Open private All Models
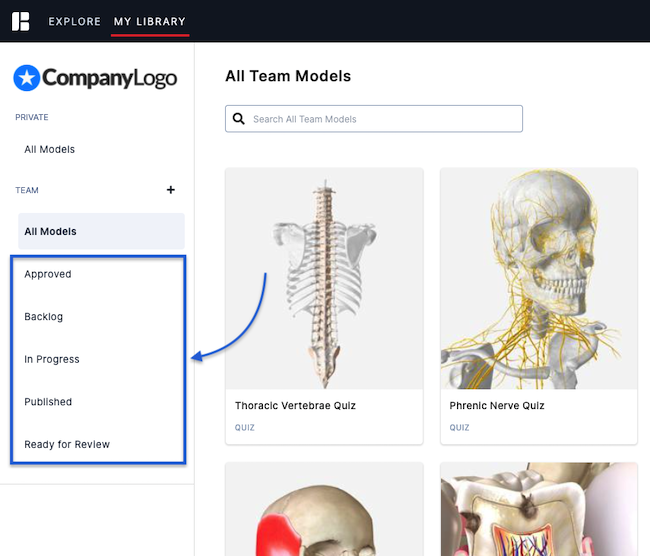650x556 pixels. 50,149
